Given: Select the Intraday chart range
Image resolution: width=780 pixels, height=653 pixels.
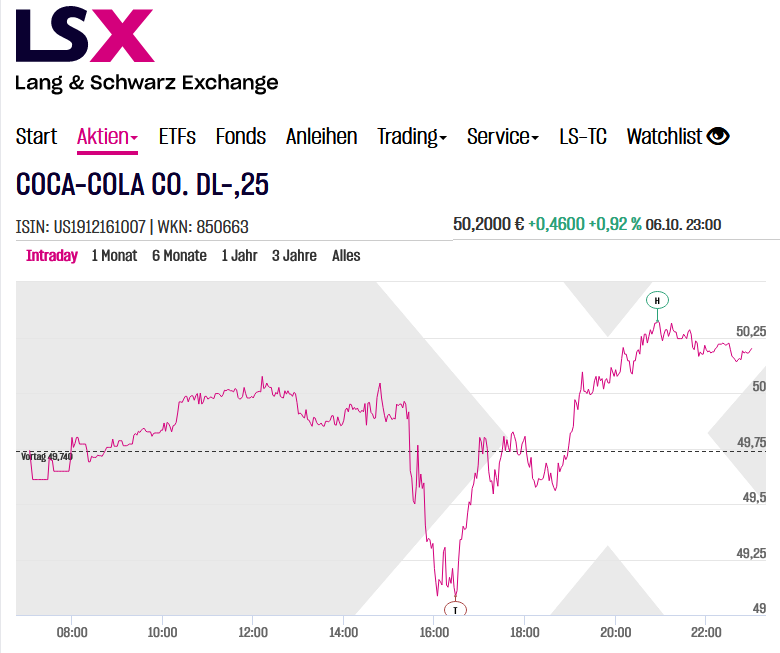Looking at the screenshot, I should [52, 256].
